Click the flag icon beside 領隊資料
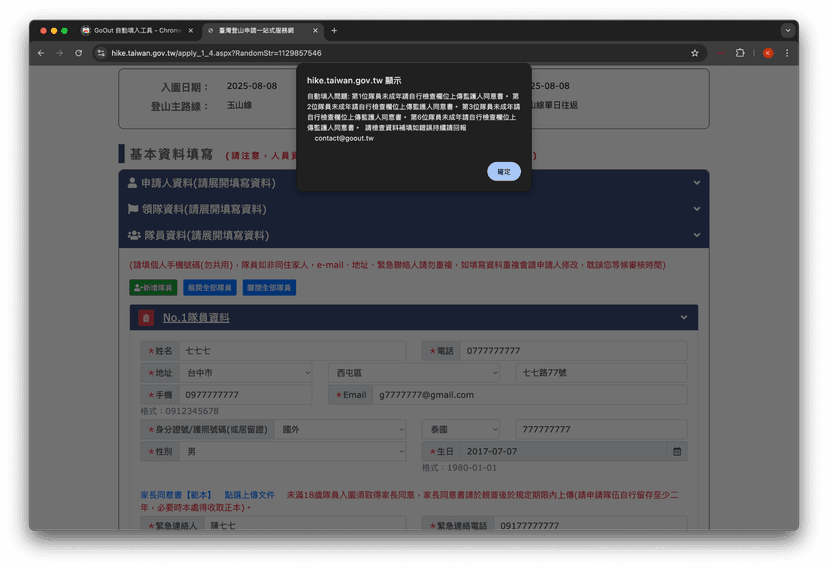The image size is (828, 569). point(133,209)
